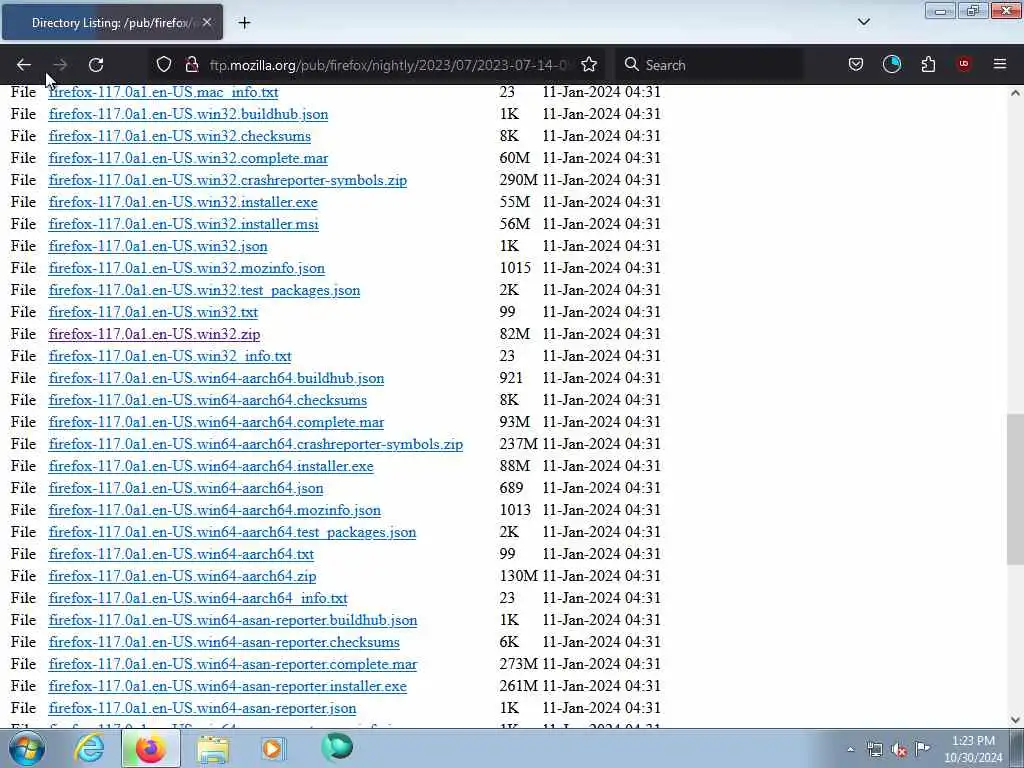Viewport: 1024px width, 768px height.
Task: Open win64-asan-reporter.buildhub.json link
Action: (232, 620)
